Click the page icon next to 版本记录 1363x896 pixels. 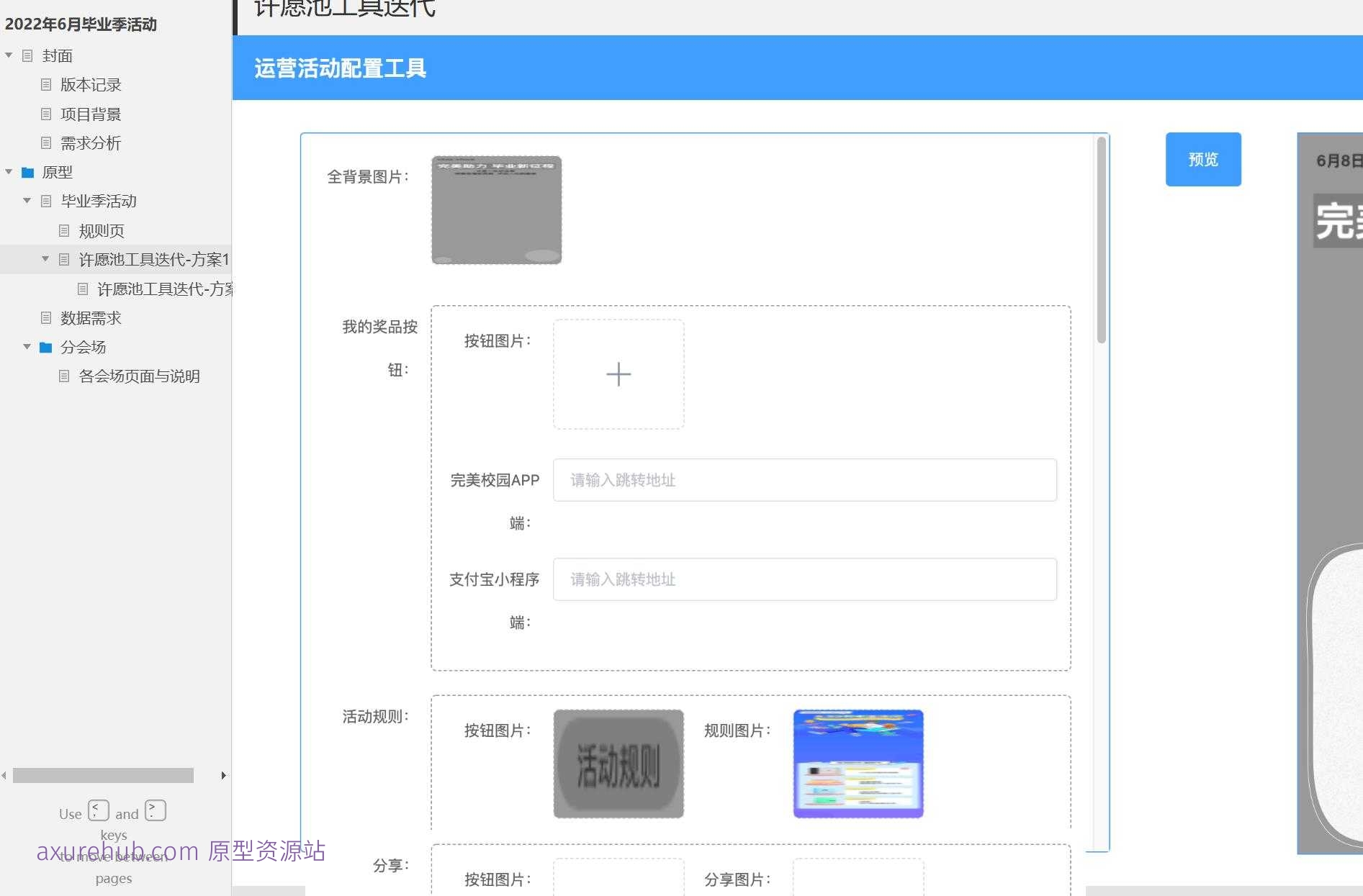tap(45, 85)
